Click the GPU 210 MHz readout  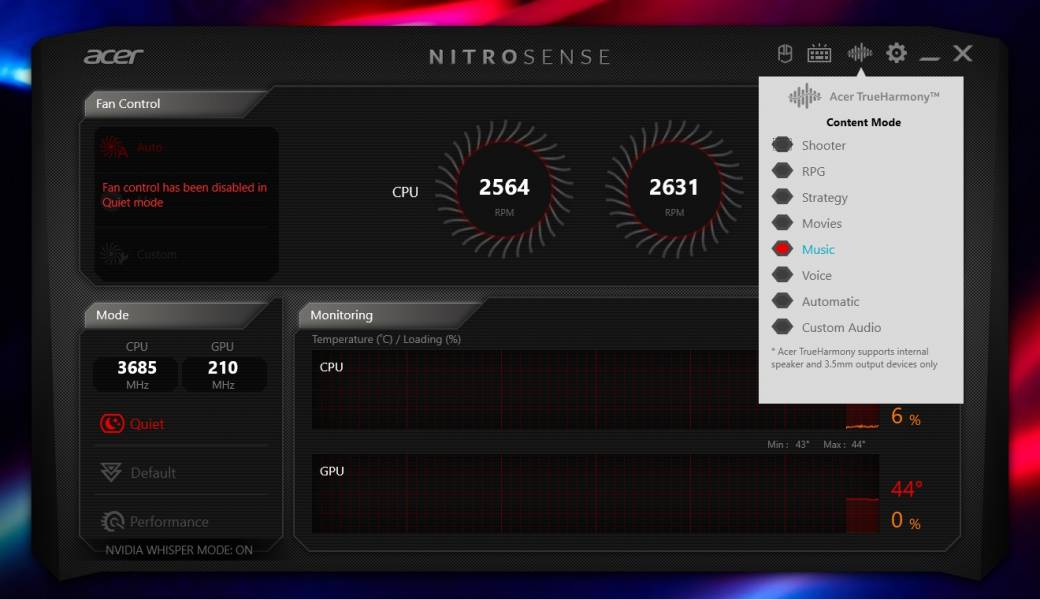point(223,374)
